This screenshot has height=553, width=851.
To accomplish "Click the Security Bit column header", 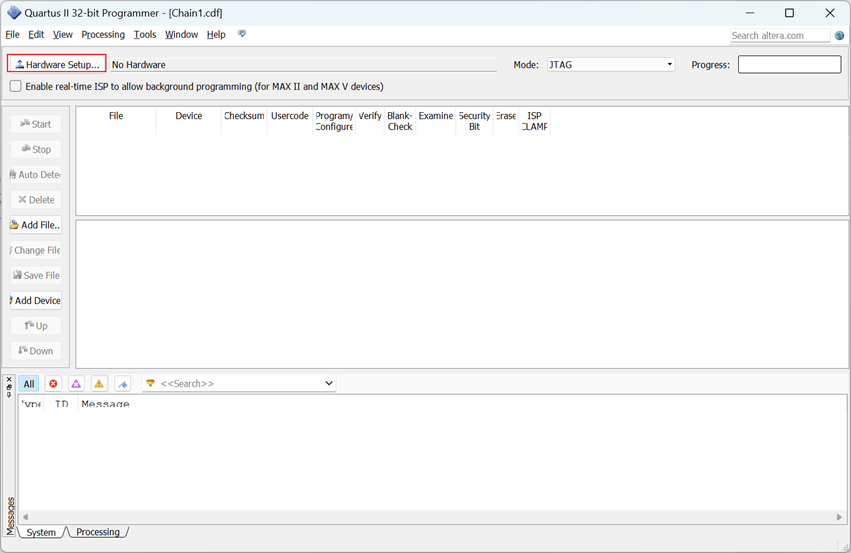I will [474, 120].
